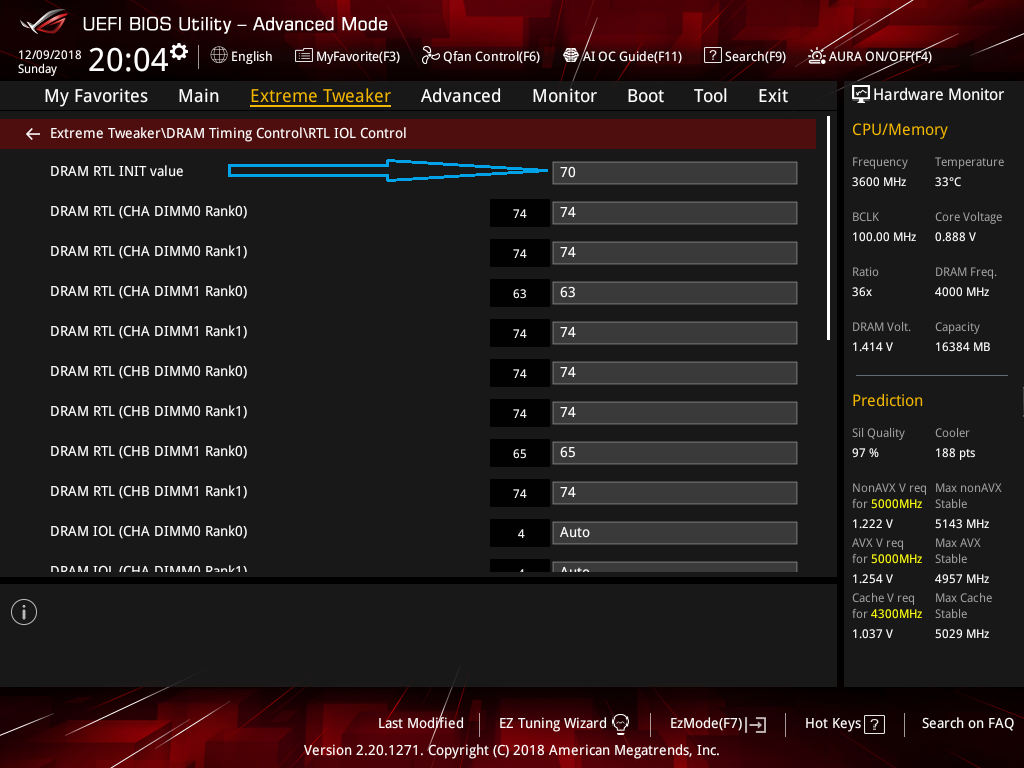
Task: Select DRAM IOL (CHA DIMM0 Rank0) label
Action: (x=148, y=532)
